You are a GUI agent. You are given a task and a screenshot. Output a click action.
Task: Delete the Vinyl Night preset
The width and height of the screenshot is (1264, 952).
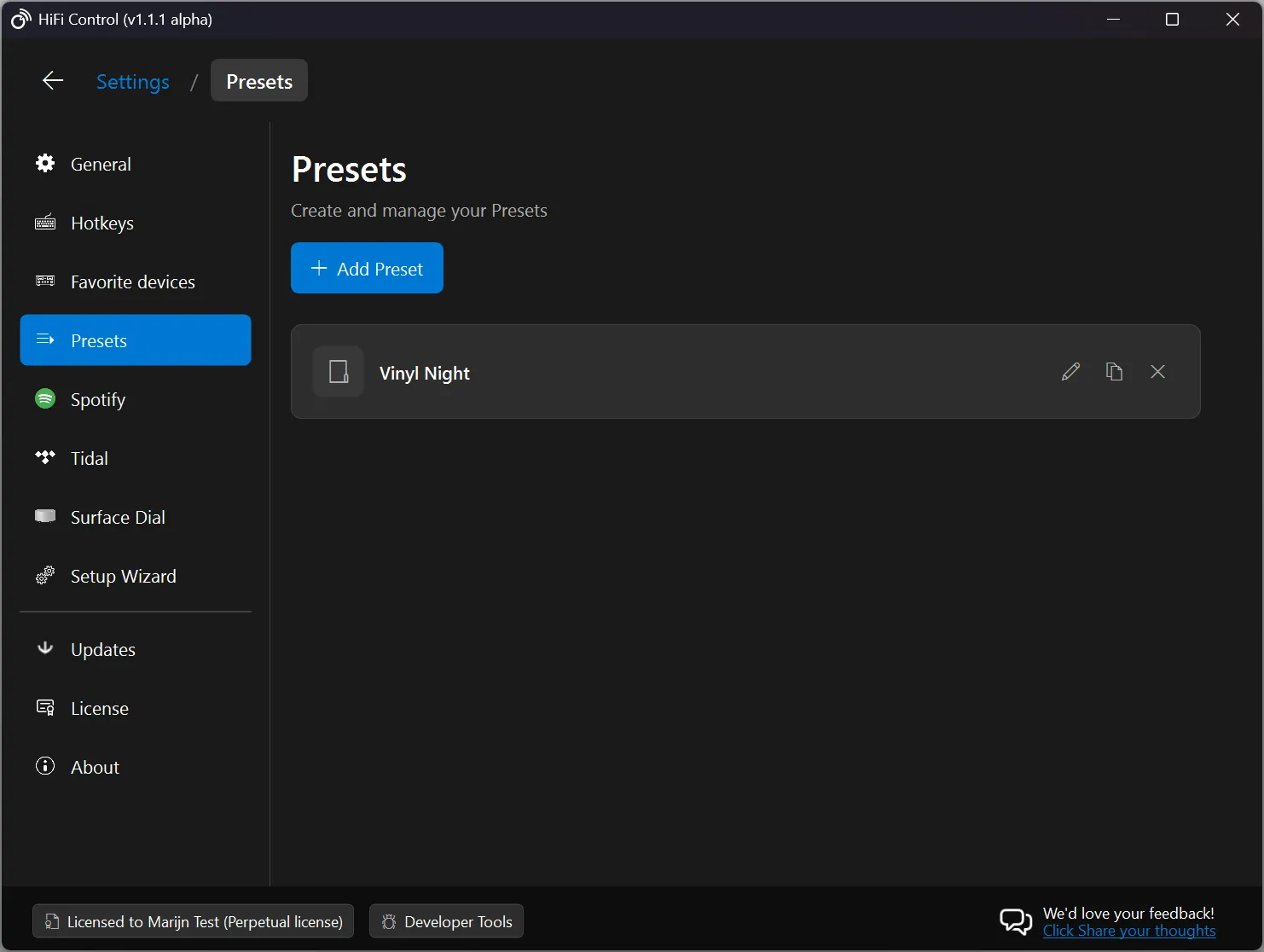(1157, 371)
